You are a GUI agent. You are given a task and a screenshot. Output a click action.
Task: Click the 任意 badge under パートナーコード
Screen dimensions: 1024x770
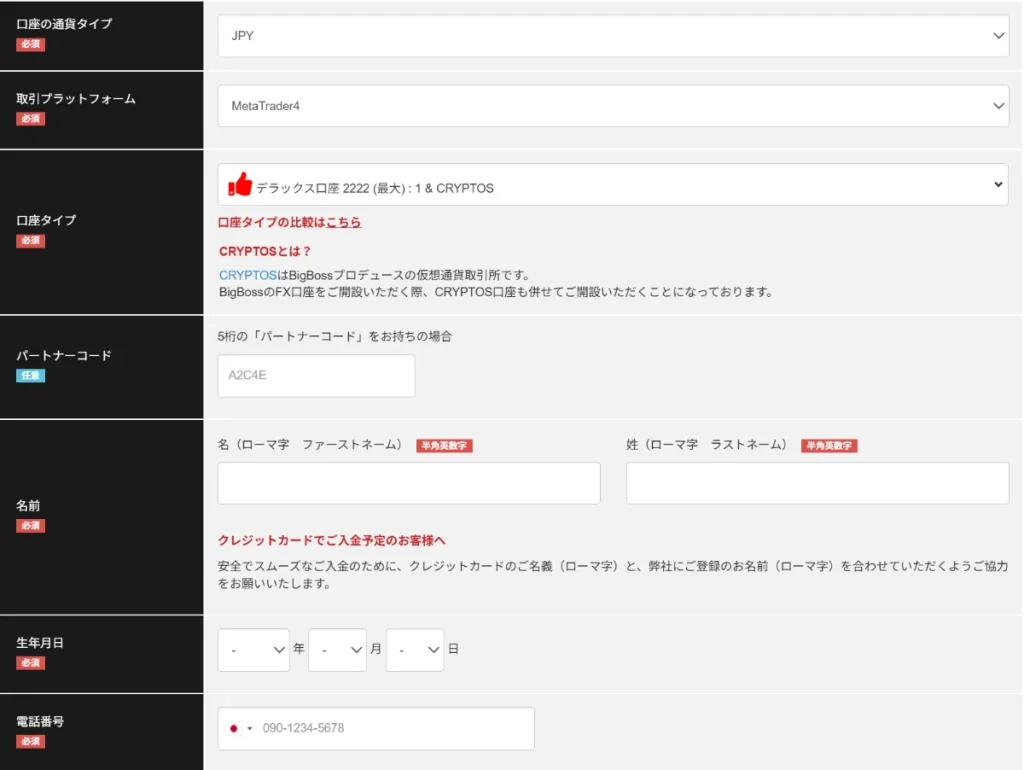point(31,376)
